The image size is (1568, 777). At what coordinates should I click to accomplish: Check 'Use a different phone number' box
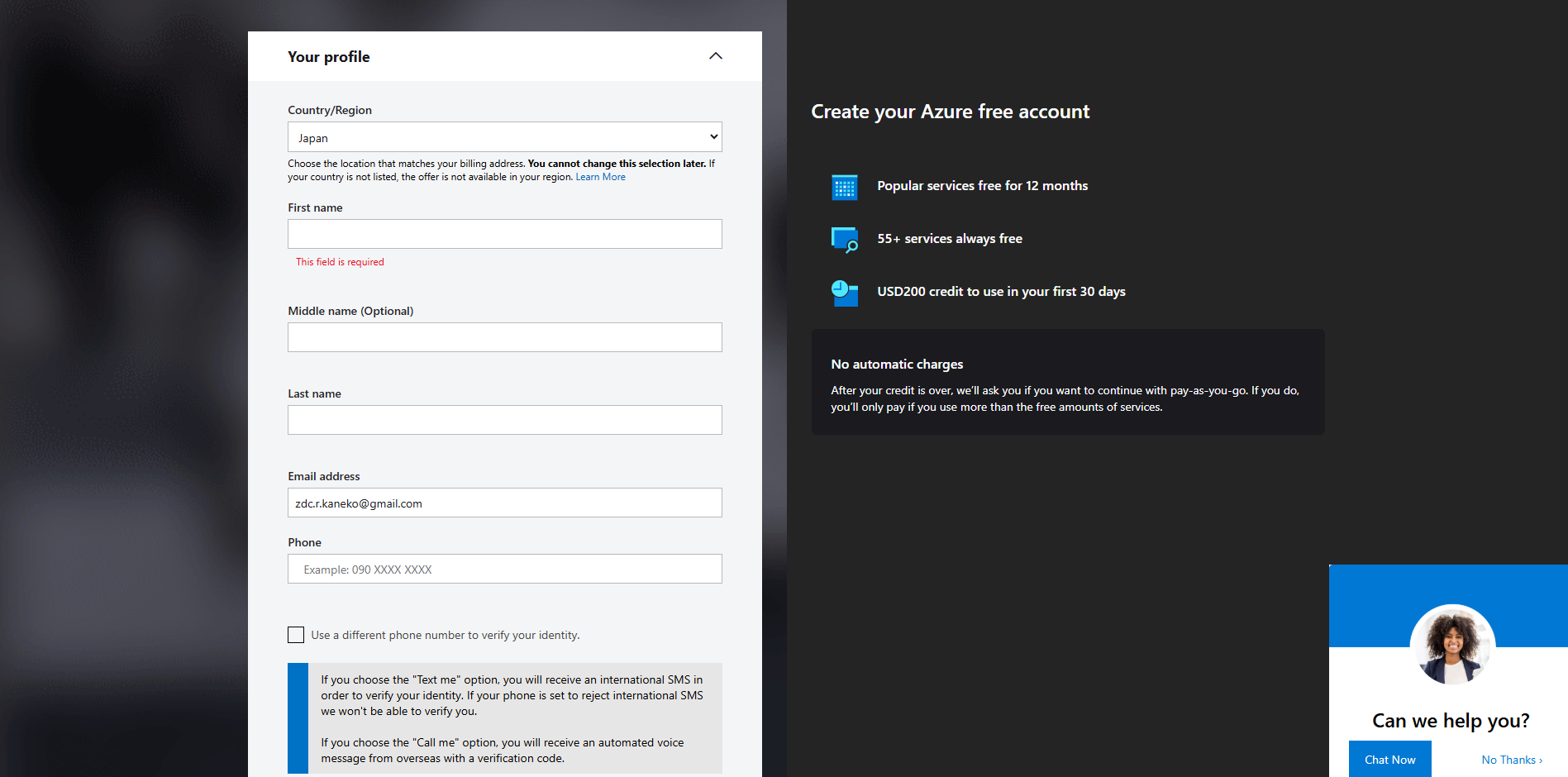click(x=296, y=635)
